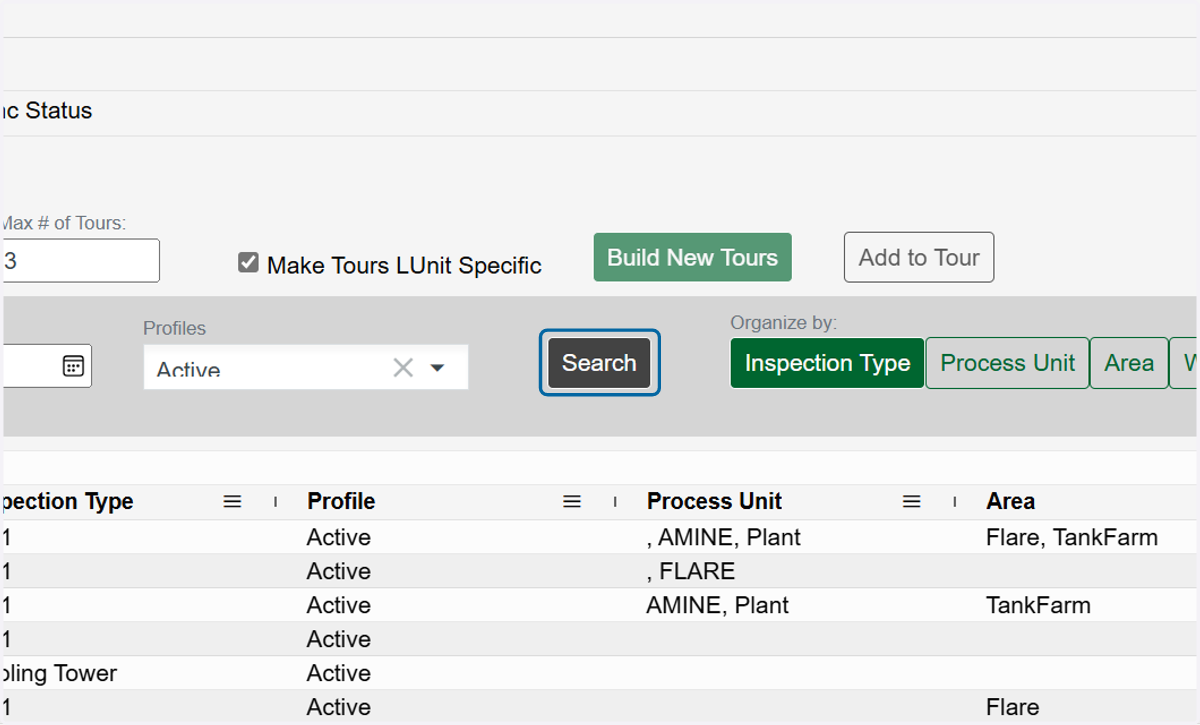The width and height of the screenshot is (1200, 725).
Task: Click the Add to Tour button
Action: coord(919,257)
